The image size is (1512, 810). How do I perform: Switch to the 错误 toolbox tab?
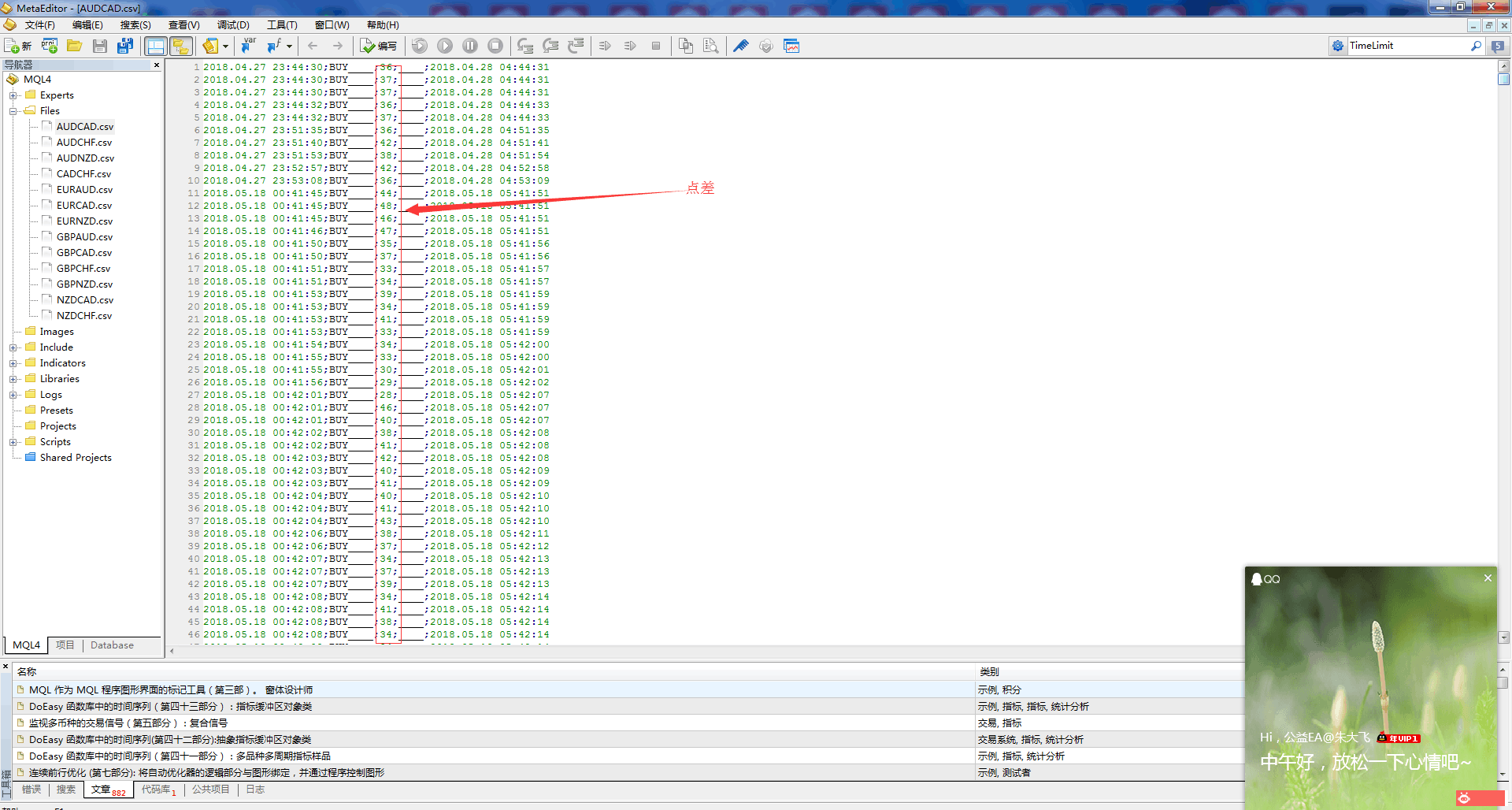click(31, 790)
